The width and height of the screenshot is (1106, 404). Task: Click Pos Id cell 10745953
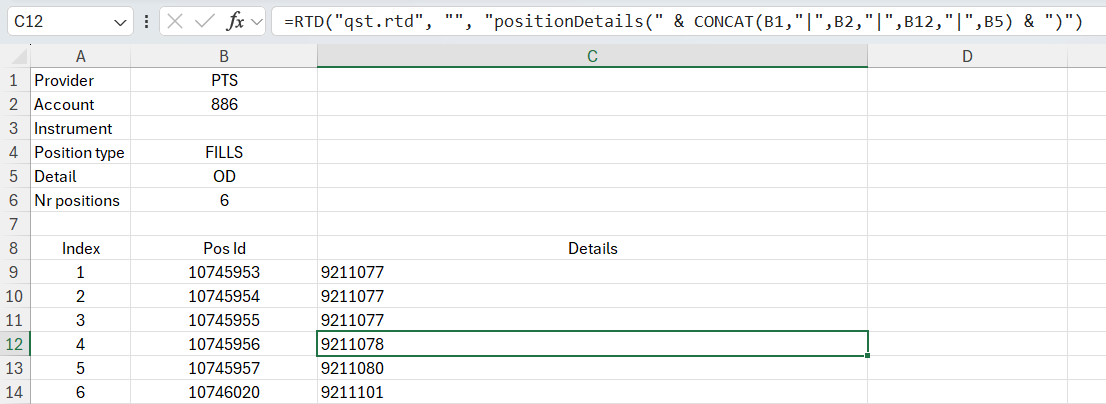[x=224, y=272]
